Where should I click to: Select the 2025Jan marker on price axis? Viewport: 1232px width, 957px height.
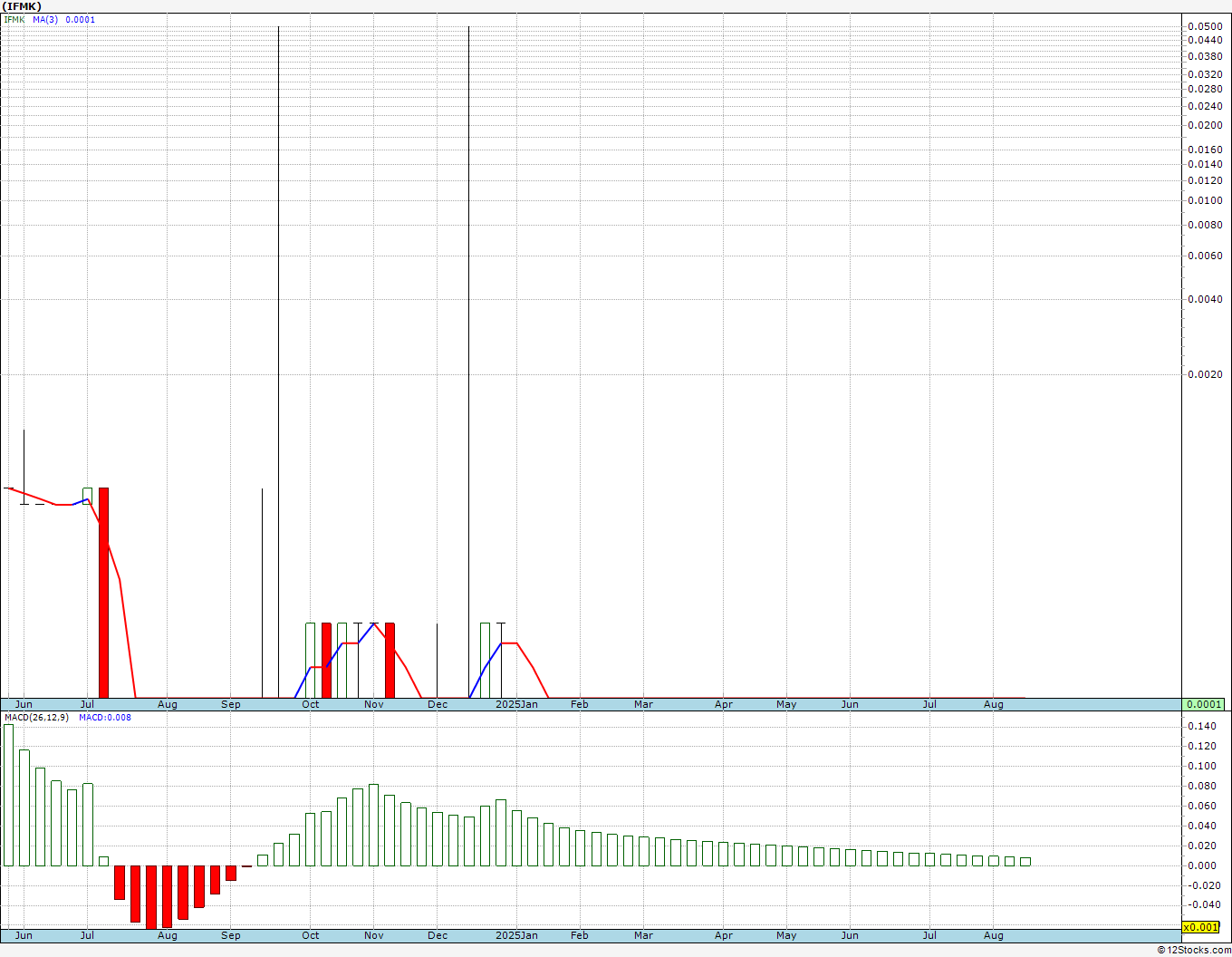pos(516,704)
